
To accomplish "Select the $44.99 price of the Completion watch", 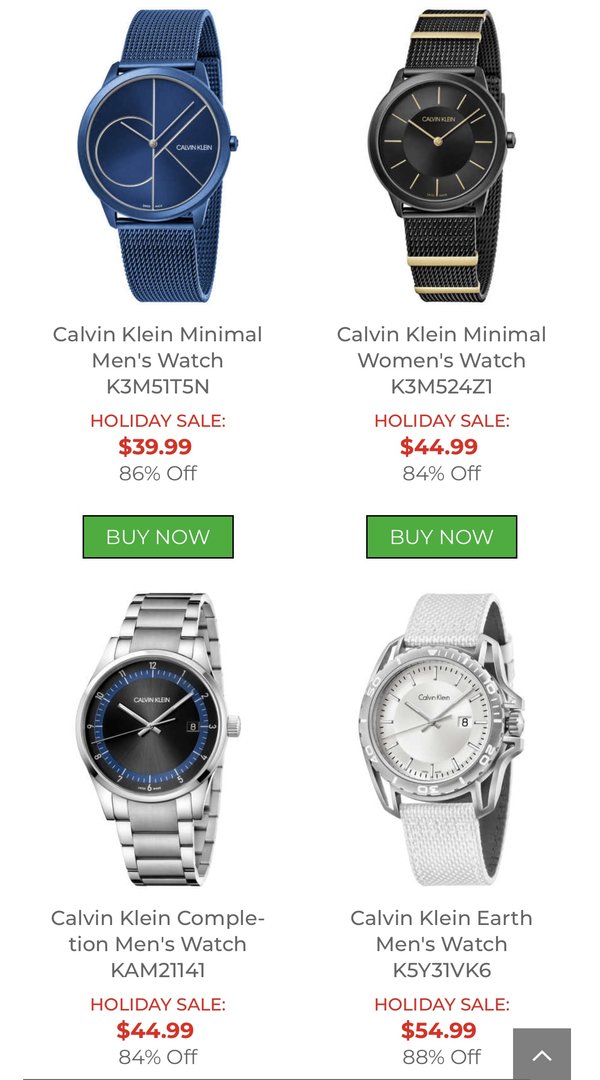I will click(155, 1030).
